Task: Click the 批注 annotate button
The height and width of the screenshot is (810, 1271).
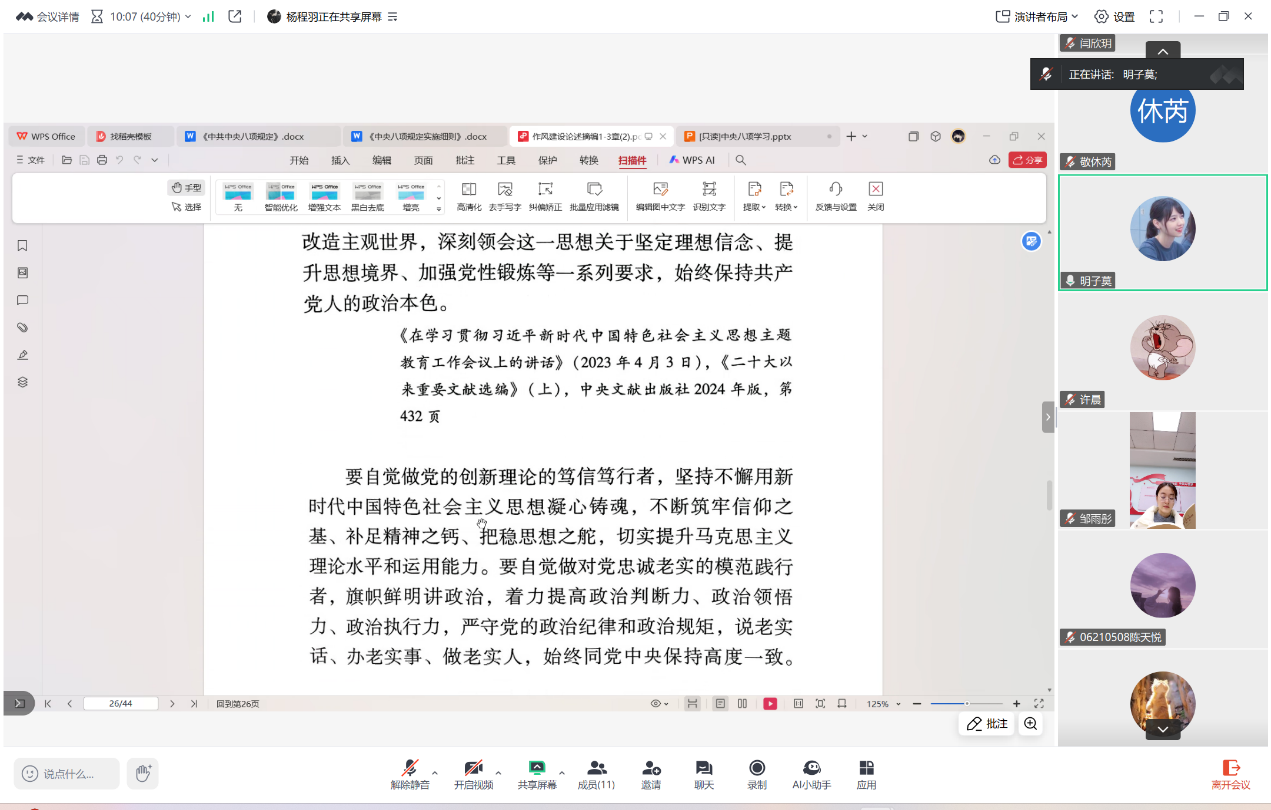Action: coord(987,724)
